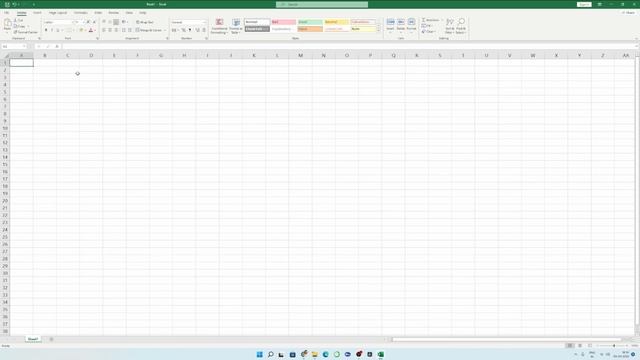Select the Good cell style
This screenshot has width=640, height=360.
310,22
